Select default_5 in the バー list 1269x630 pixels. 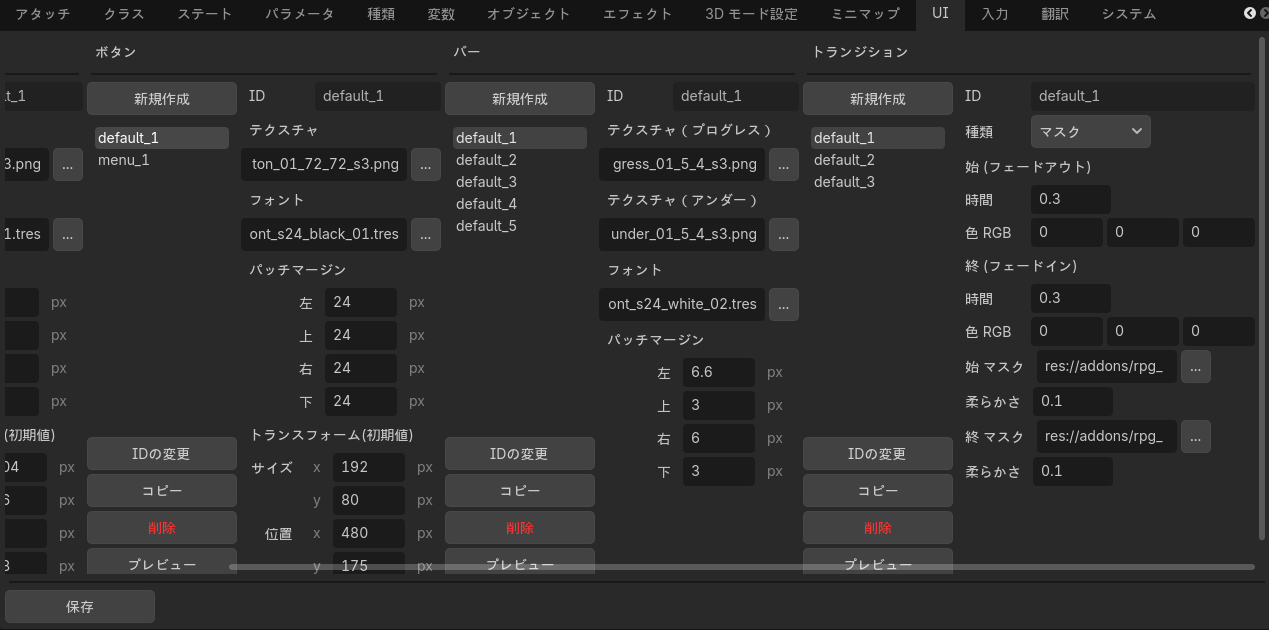click(x=520, y=226)
